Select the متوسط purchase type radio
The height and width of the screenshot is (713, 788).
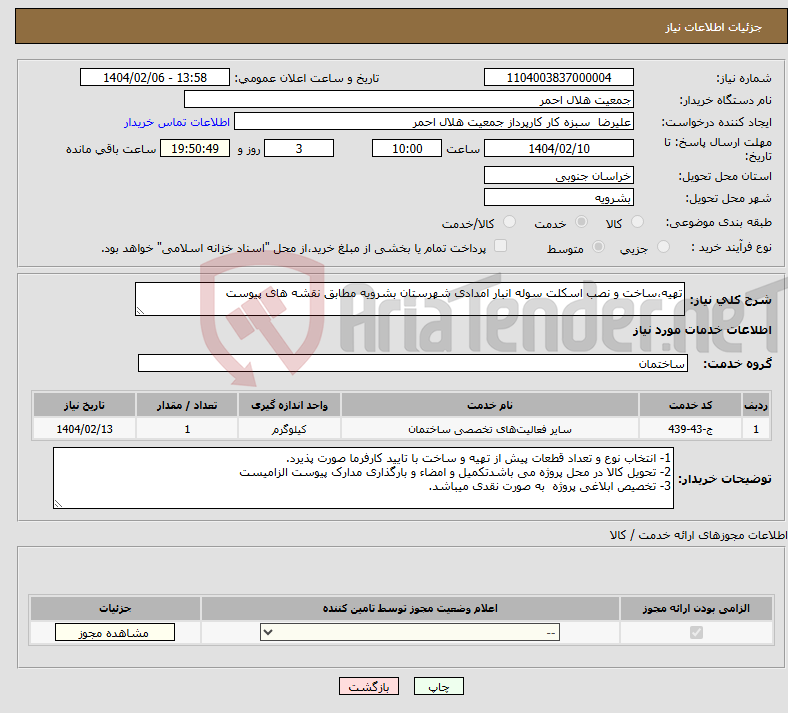[598, 247]
